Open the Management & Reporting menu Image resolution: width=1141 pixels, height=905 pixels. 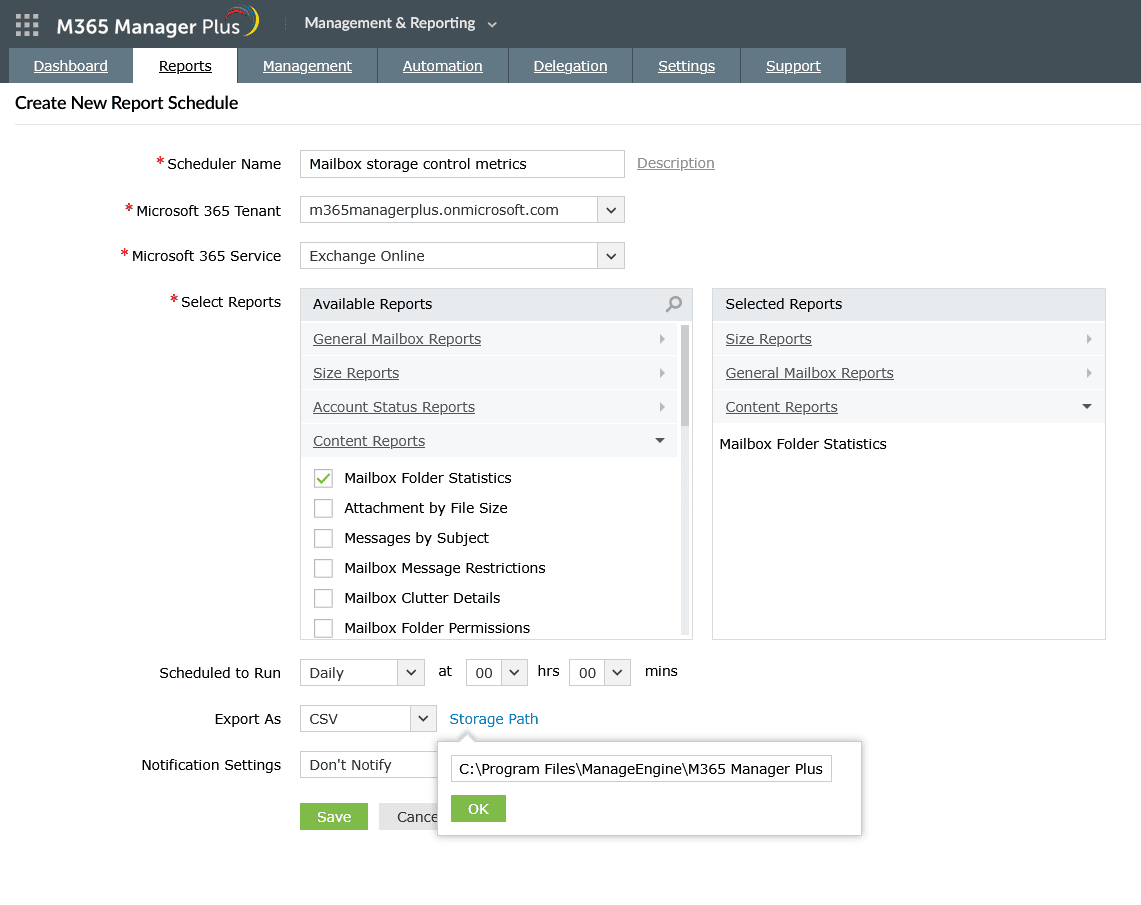[399, 22]
